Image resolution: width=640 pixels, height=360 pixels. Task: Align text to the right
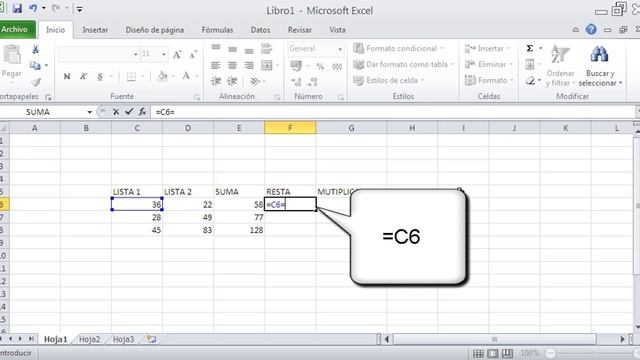tap(249, 65)
